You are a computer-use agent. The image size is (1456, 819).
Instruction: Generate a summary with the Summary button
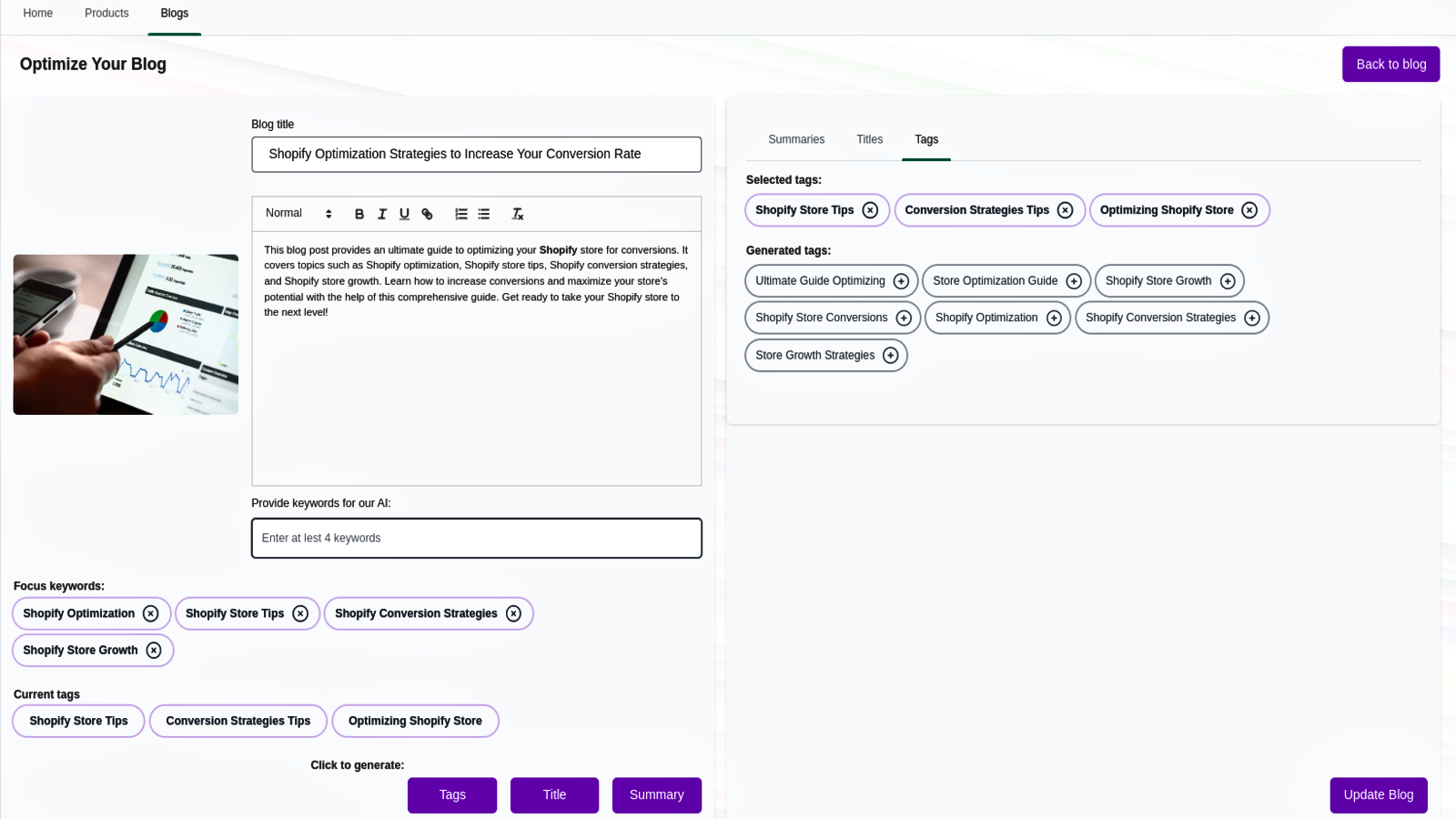[x=656, y=795]
